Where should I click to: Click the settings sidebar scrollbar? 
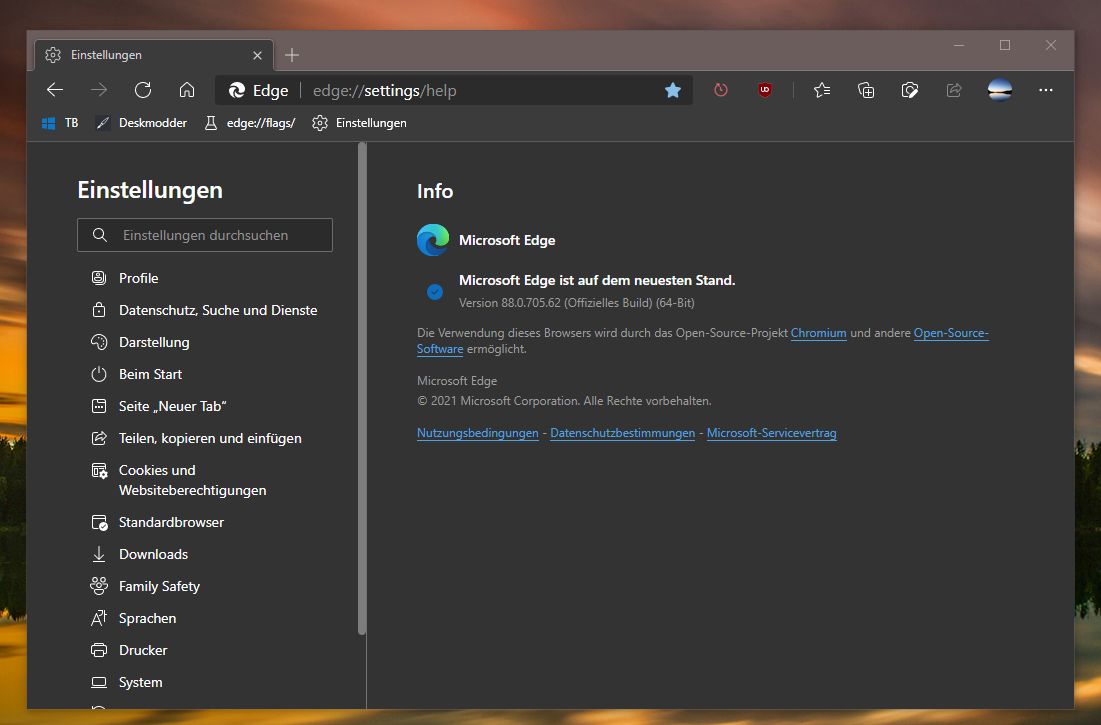(362, 390)
